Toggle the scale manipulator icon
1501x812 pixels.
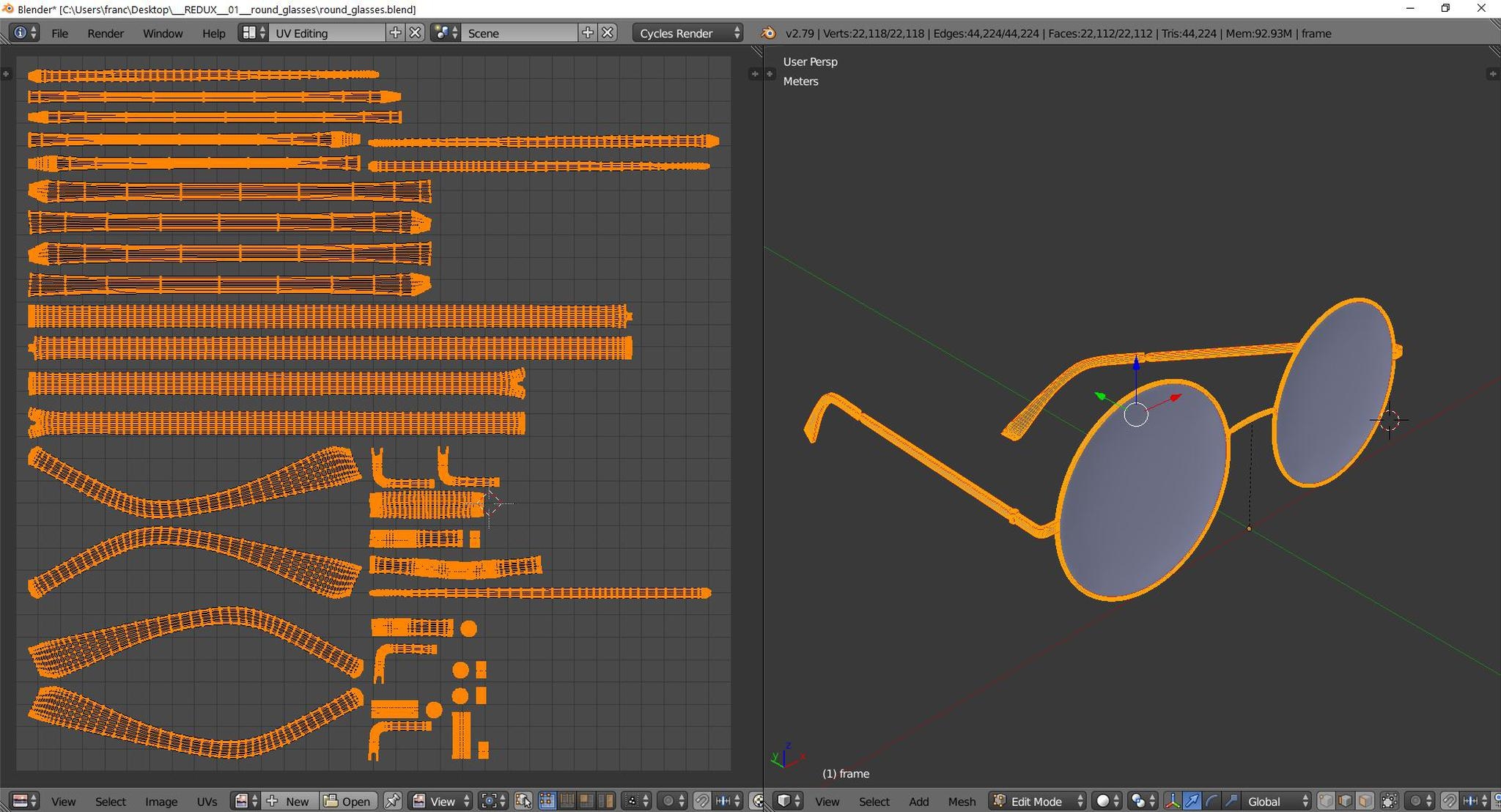1231,801
